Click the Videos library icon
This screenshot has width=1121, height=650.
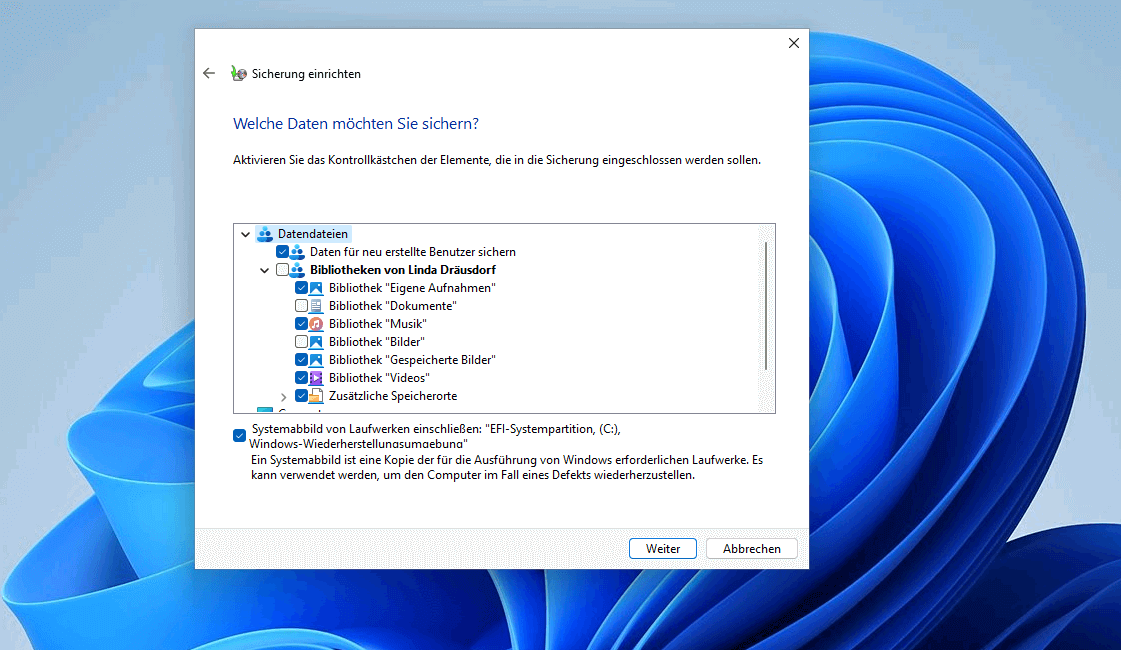click(316, 378)
